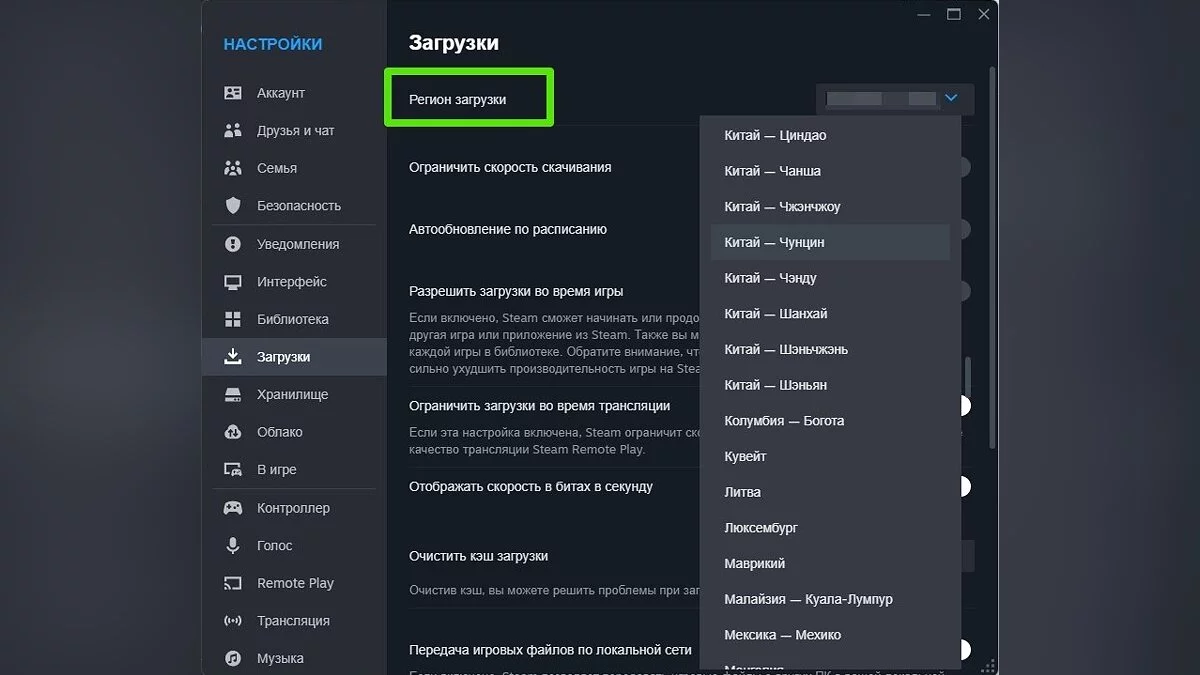
Task: Expand the download region dropdown arrow
Action: [951, 98]
